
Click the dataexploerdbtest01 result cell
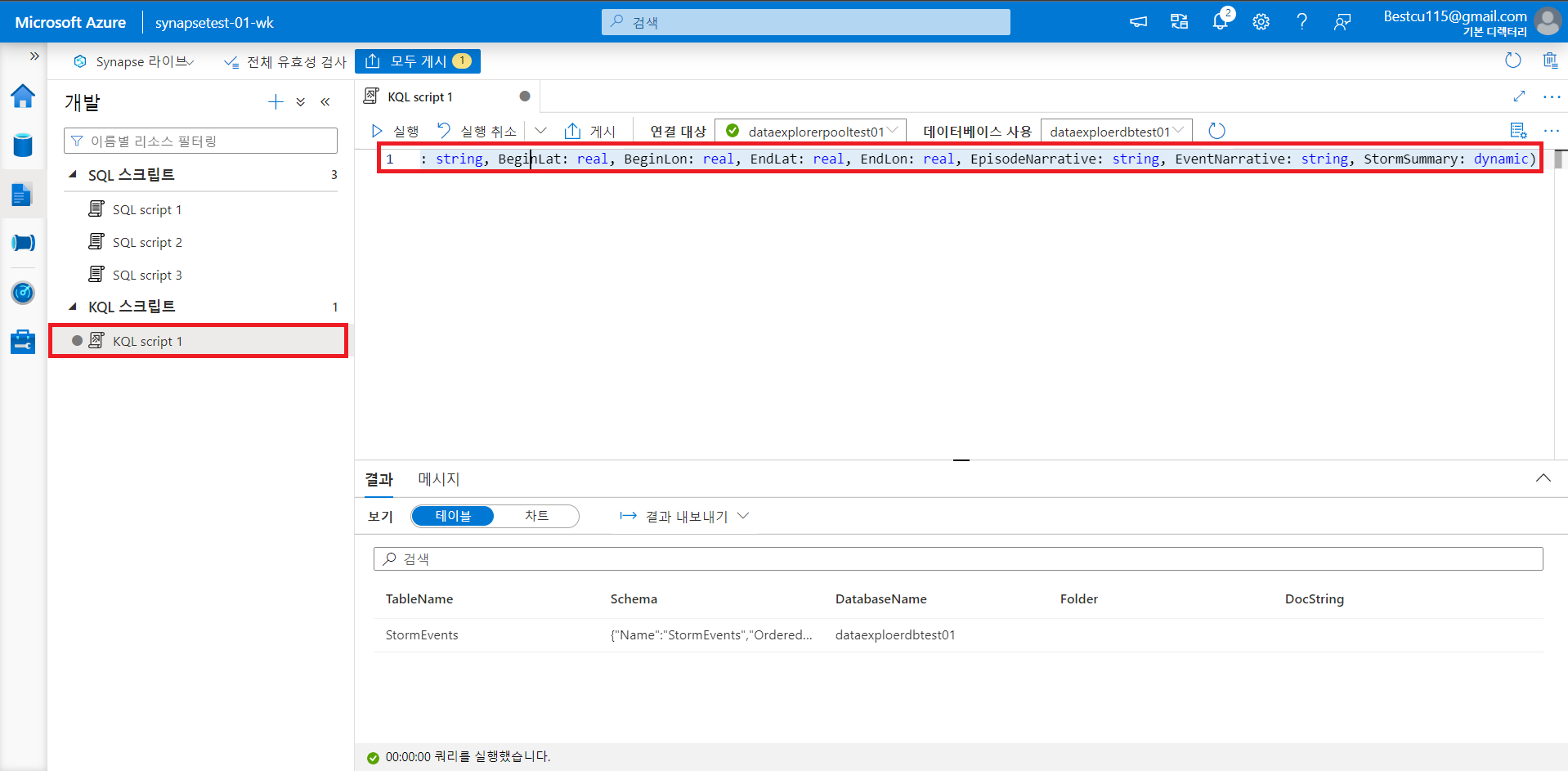pyautogui.click(x=895, y=634)
